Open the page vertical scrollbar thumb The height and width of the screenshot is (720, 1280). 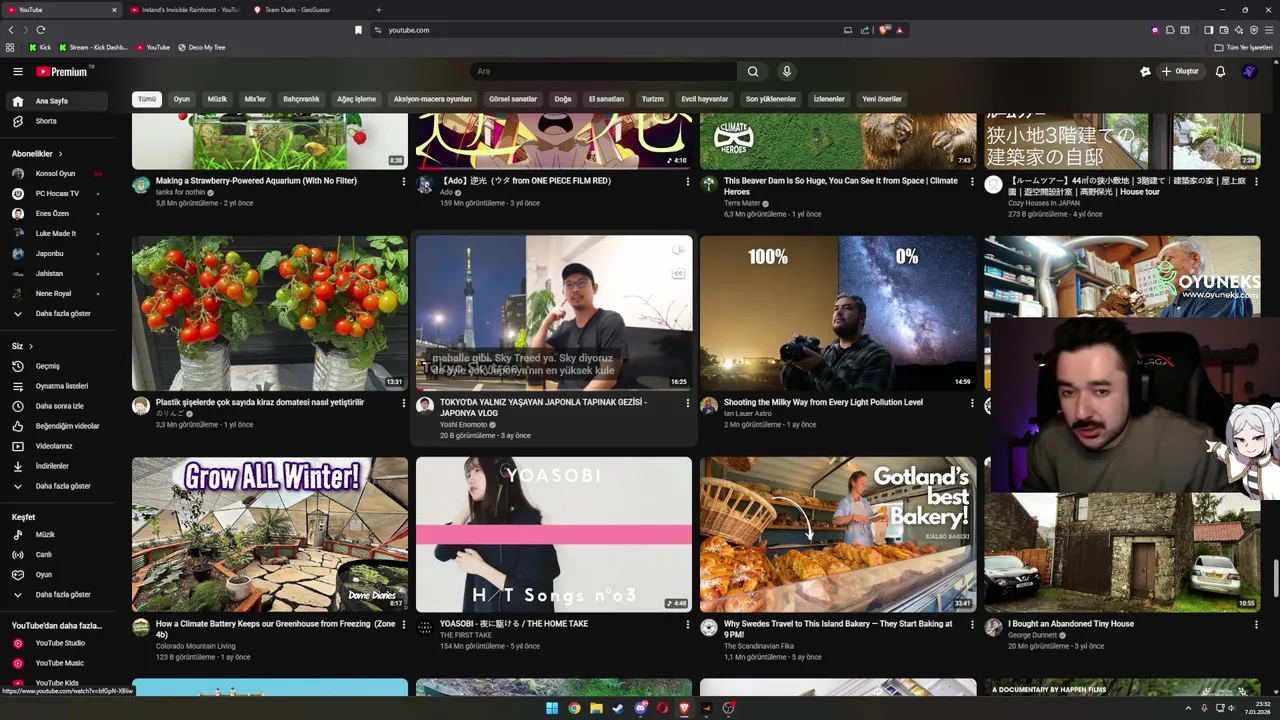tap(1275, 578)
